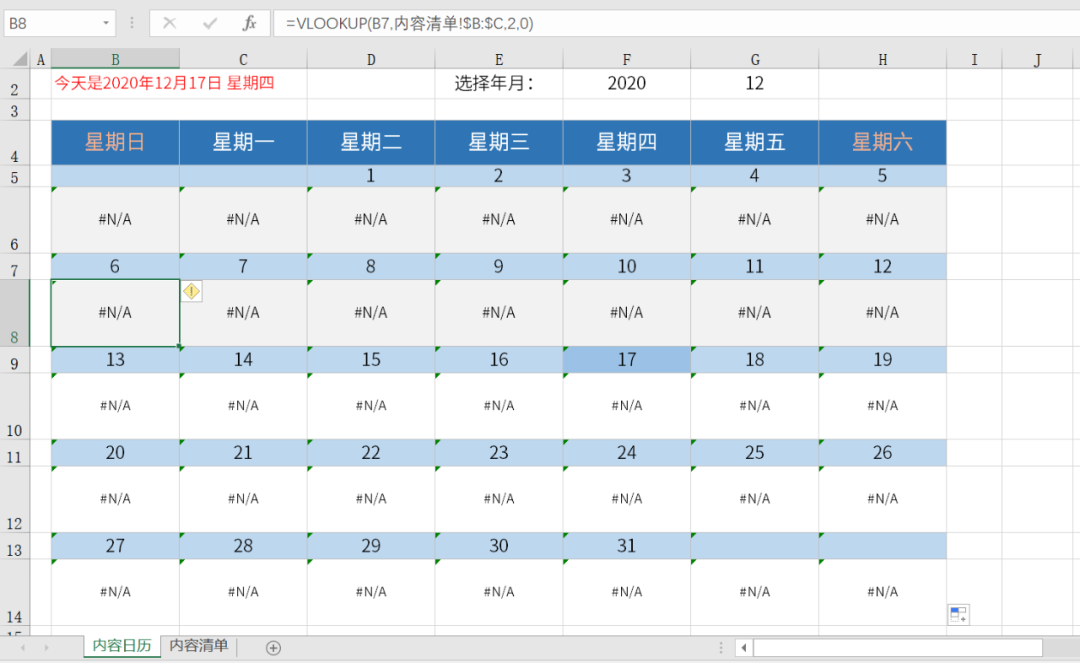This screenshot has width=1080, height=663.
Task: Select row 4 header
Action: click(14, 143)
